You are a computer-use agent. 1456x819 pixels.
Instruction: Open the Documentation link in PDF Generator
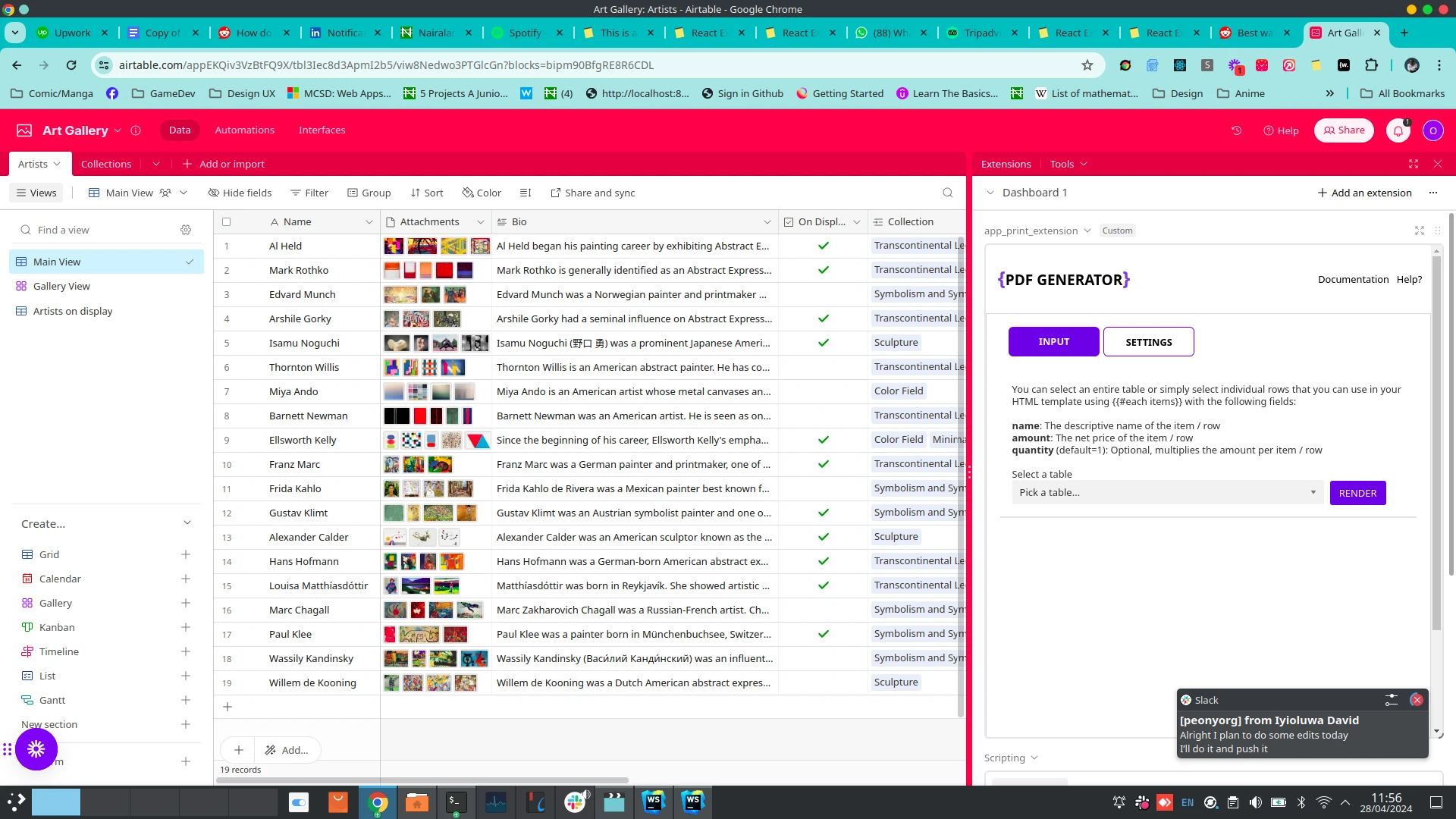click(1353, 279)
